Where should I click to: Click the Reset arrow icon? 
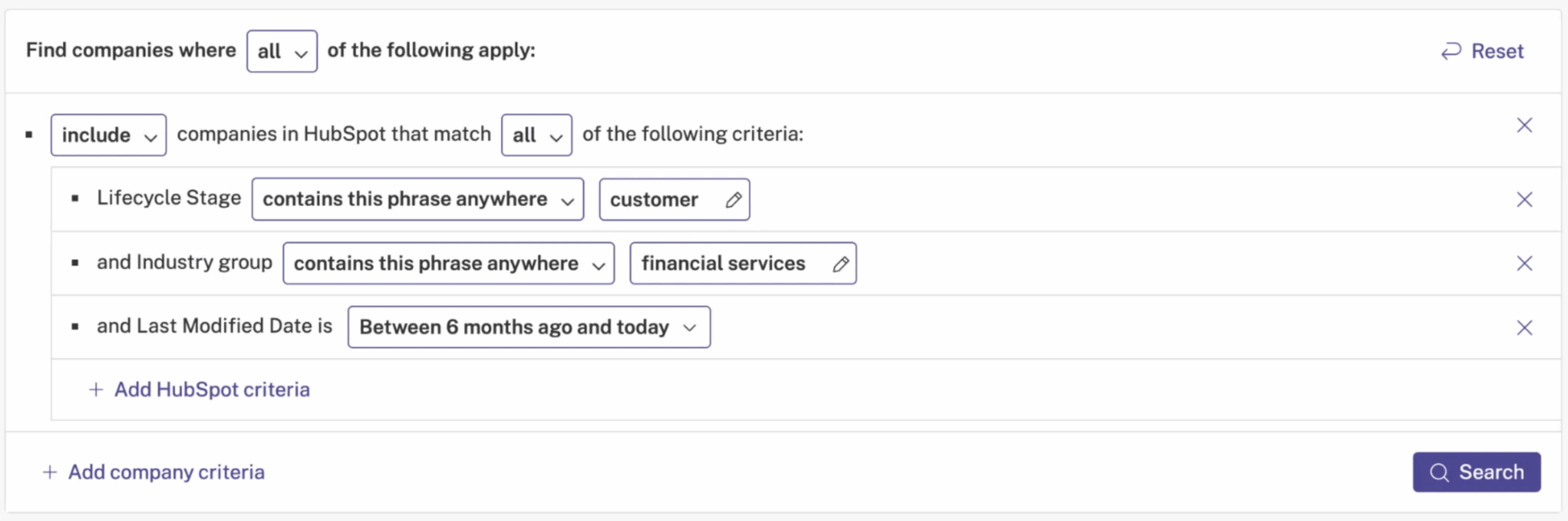click(1451, 51)
